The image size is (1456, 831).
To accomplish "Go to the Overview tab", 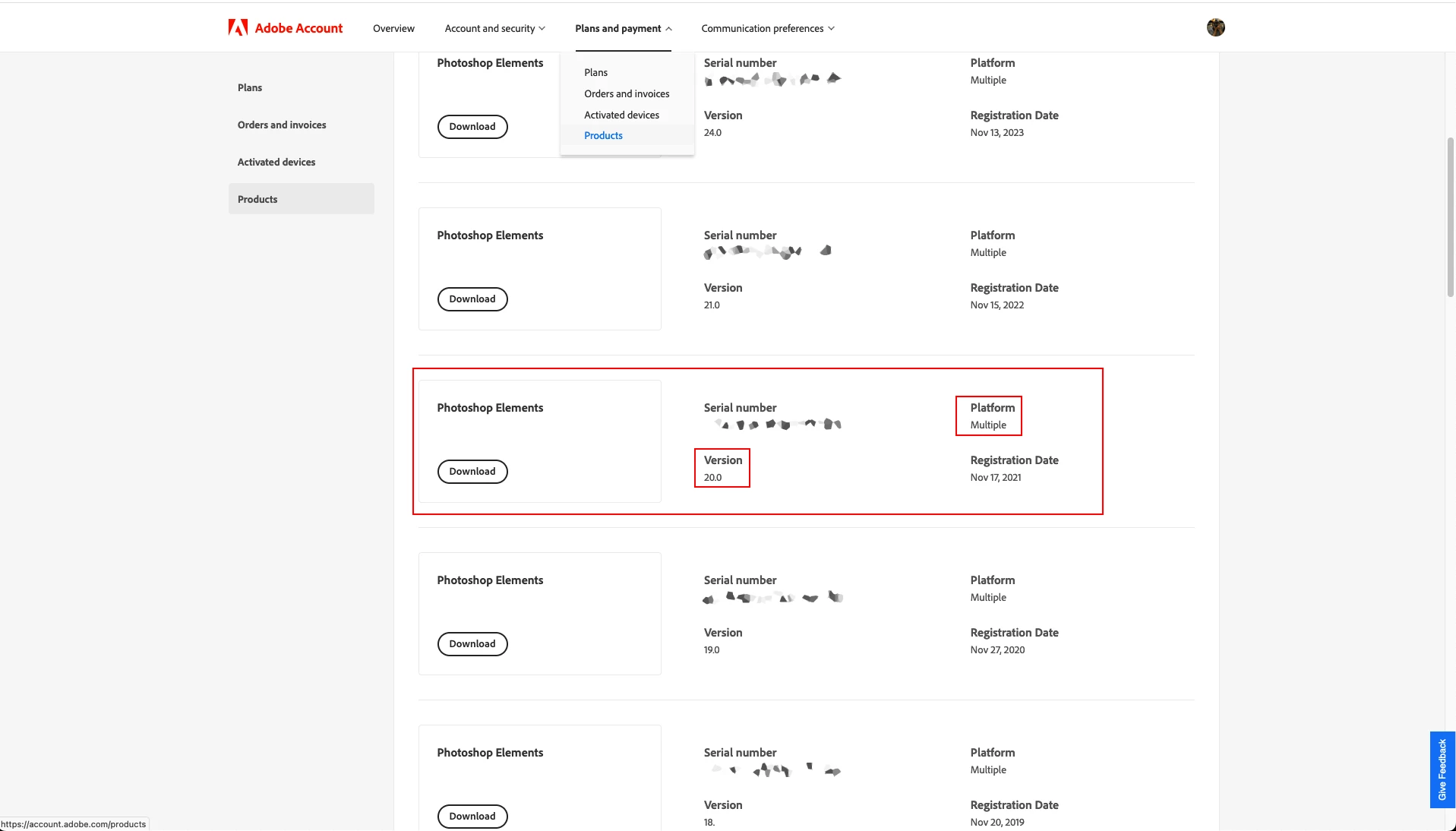I will tap(393, 28).
